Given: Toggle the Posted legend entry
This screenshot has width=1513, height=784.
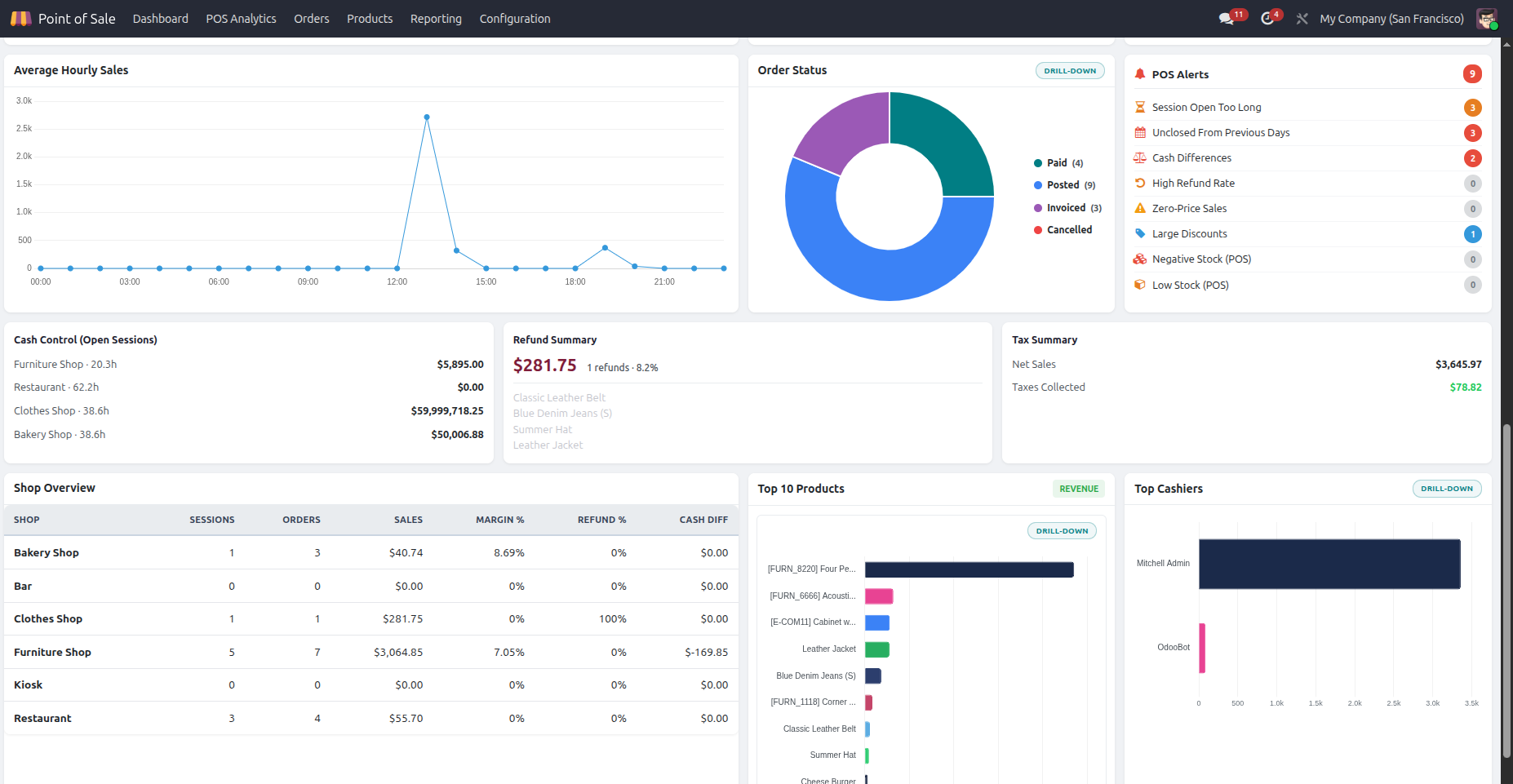Looking at the screenshot, I should click(x=1065, y=185).
